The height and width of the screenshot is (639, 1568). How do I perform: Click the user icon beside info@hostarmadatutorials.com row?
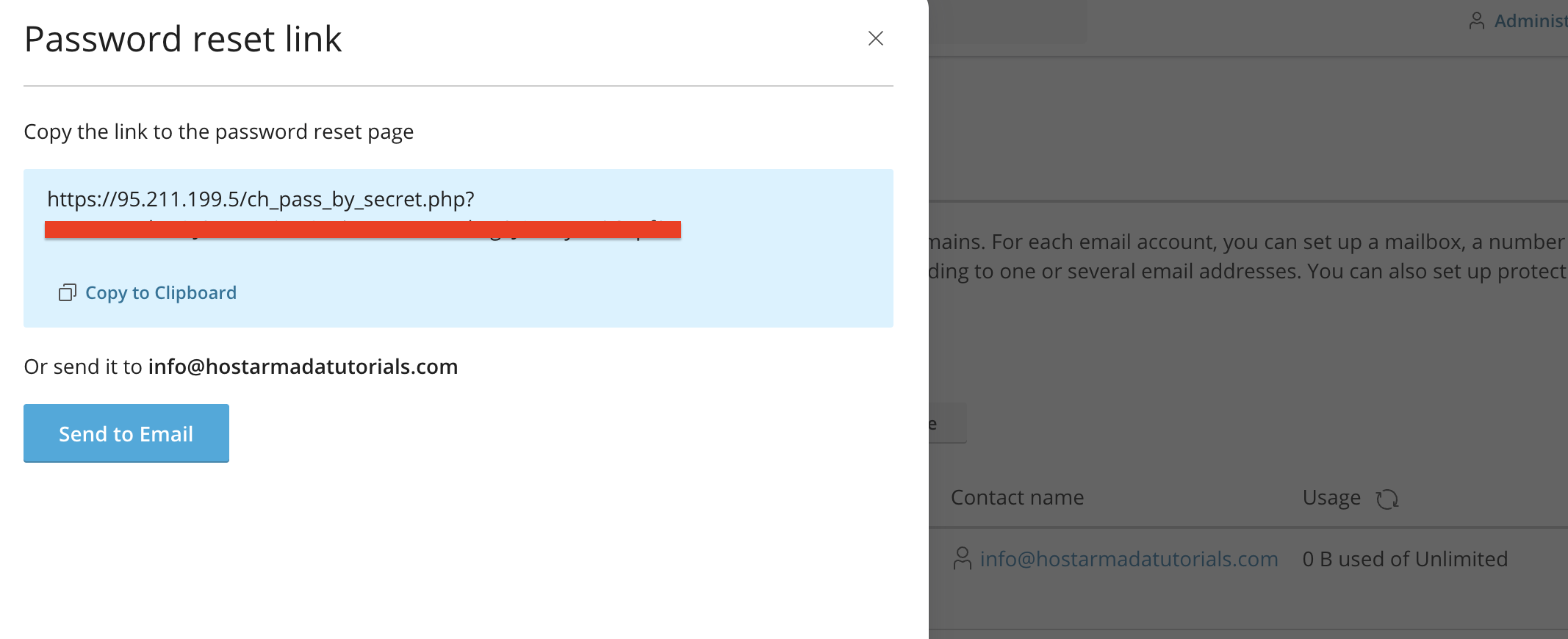pos(962,558)
